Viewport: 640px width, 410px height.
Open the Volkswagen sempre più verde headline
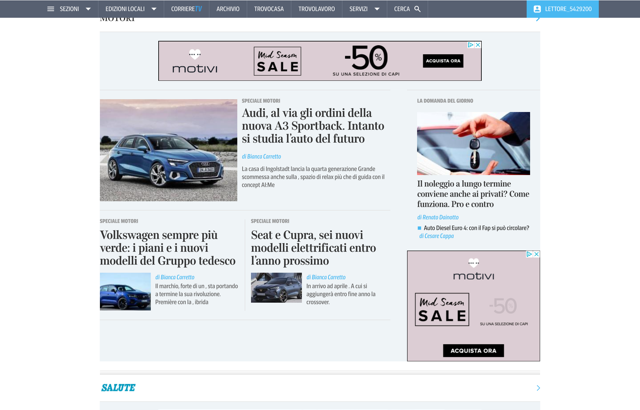click(168, 248)
